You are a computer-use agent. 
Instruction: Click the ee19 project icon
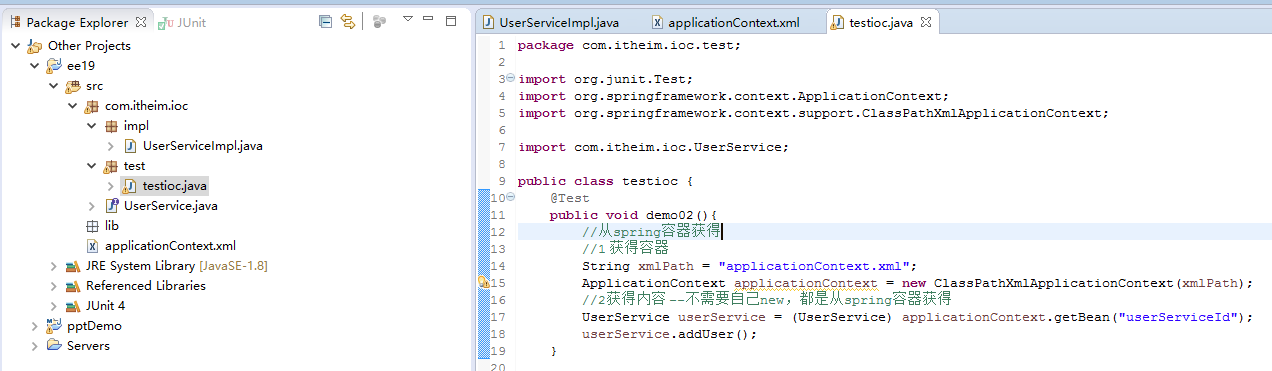[x=53, y=66]
